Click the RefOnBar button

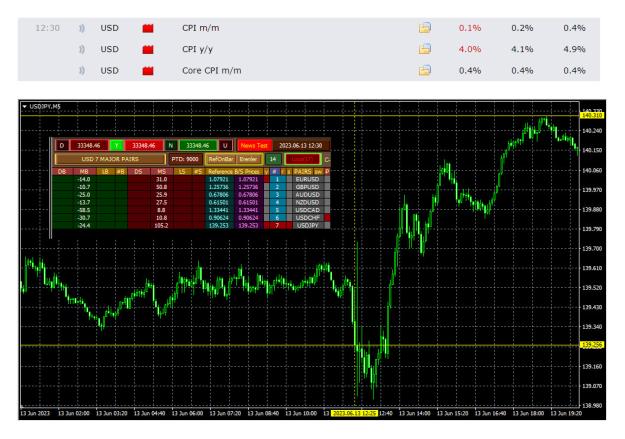pyautogui.click(x=221, y=159)
